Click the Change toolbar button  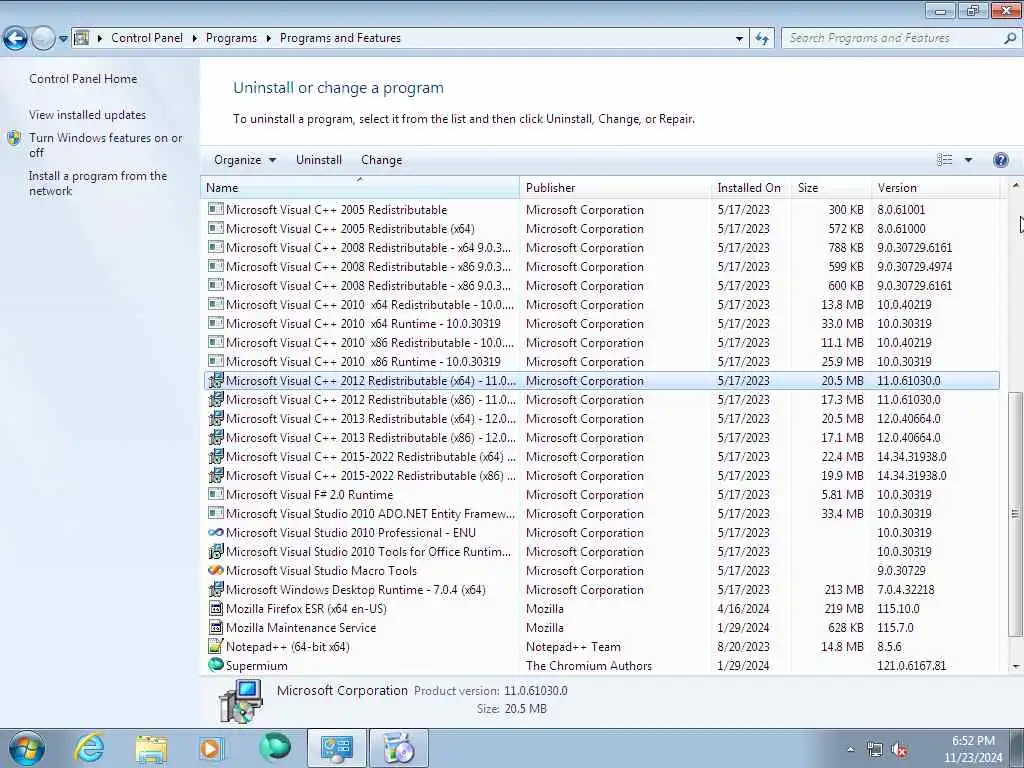(x=381, y=160)
